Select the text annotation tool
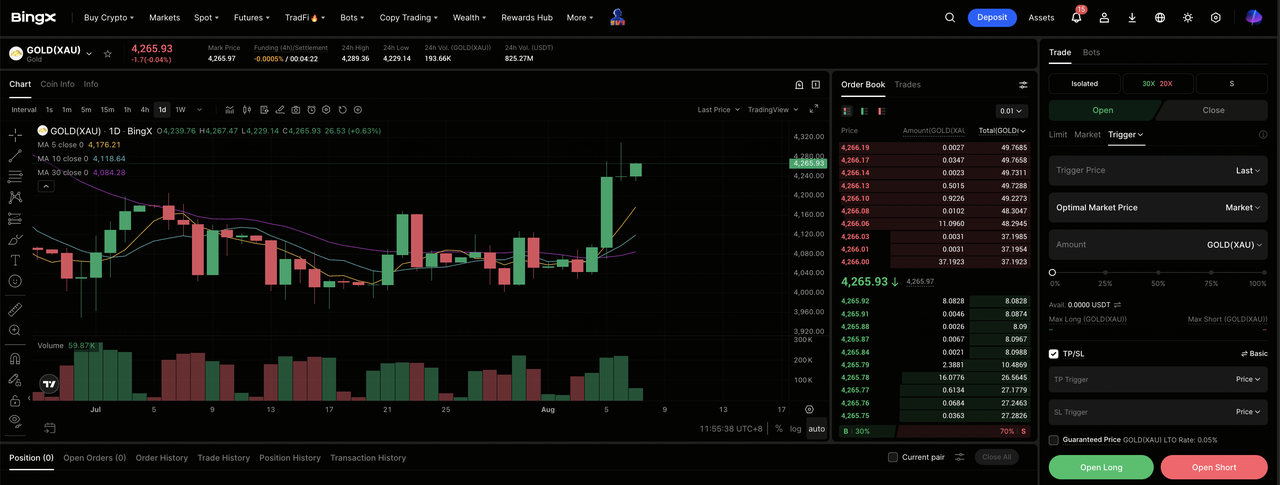This screenshot has height=485, width=1280. [15, 260]
